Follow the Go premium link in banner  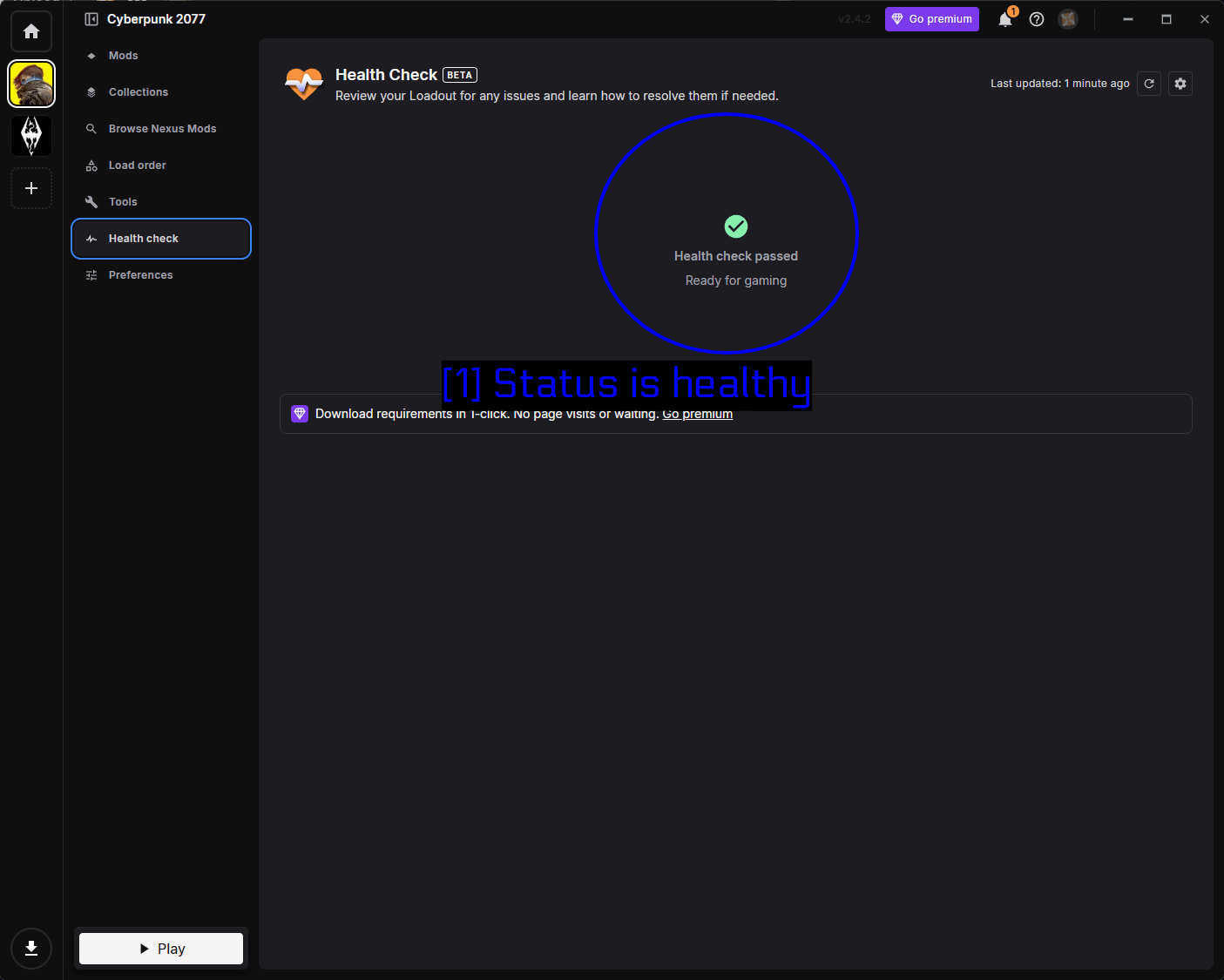point(697,414)
